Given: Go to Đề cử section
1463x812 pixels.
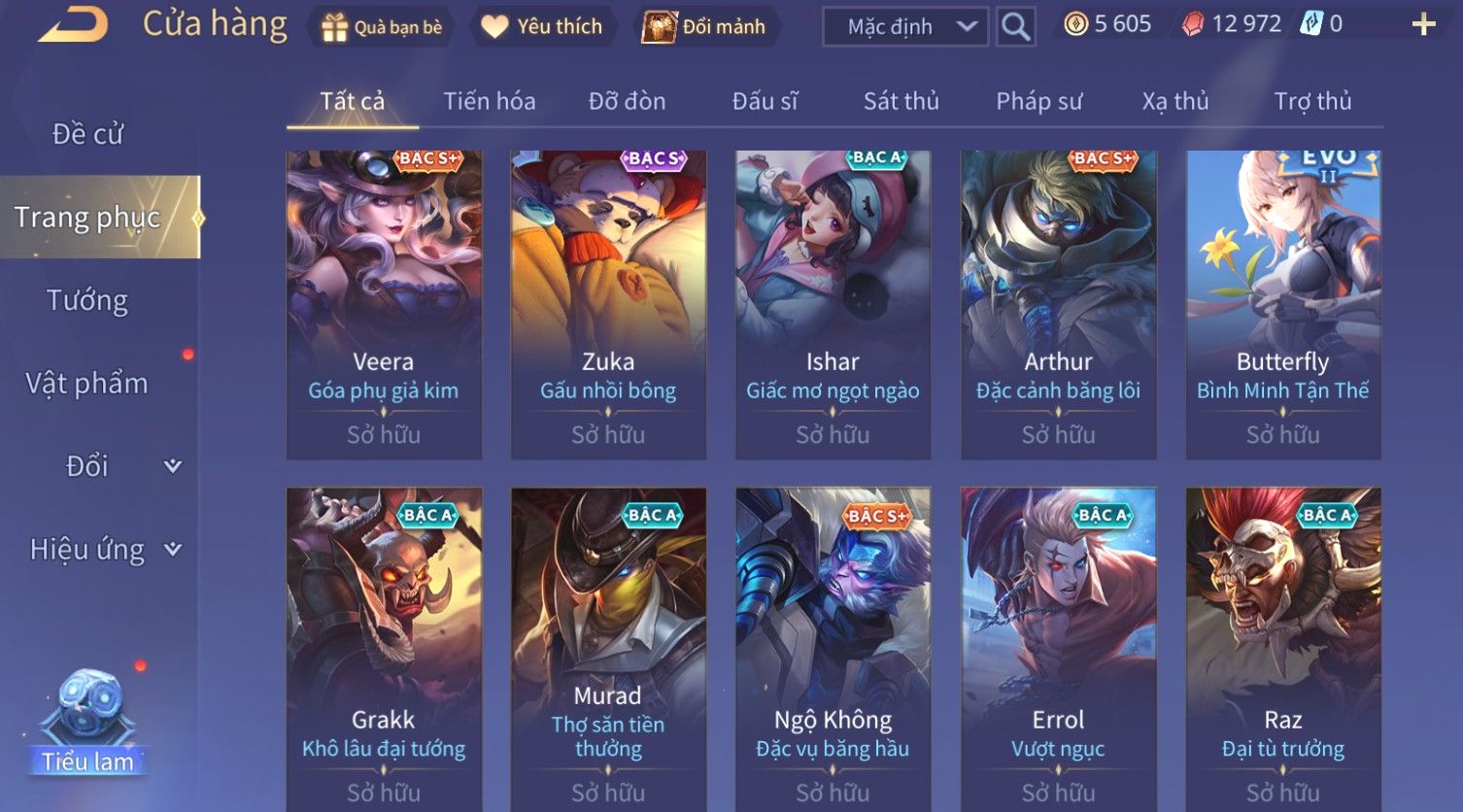Looking at the screenshot, I should tap(87, 134).
